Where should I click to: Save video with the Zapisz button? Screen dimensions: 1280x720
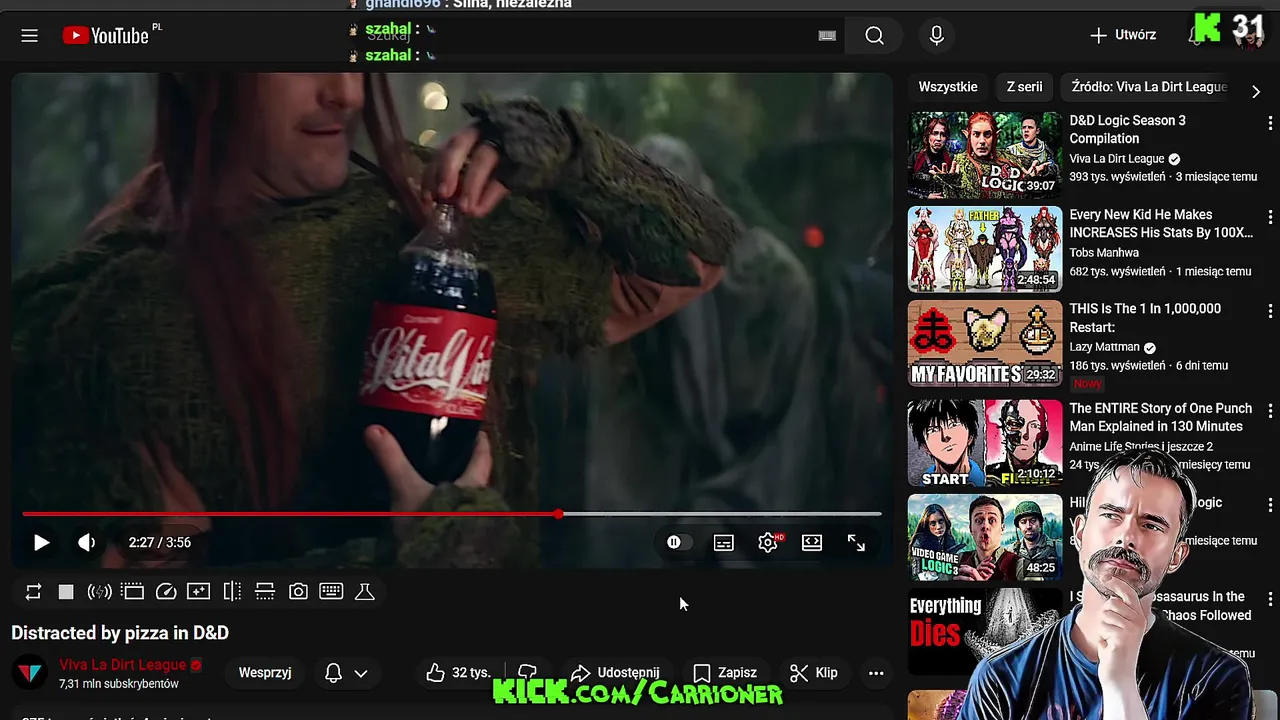coord(725,673)
